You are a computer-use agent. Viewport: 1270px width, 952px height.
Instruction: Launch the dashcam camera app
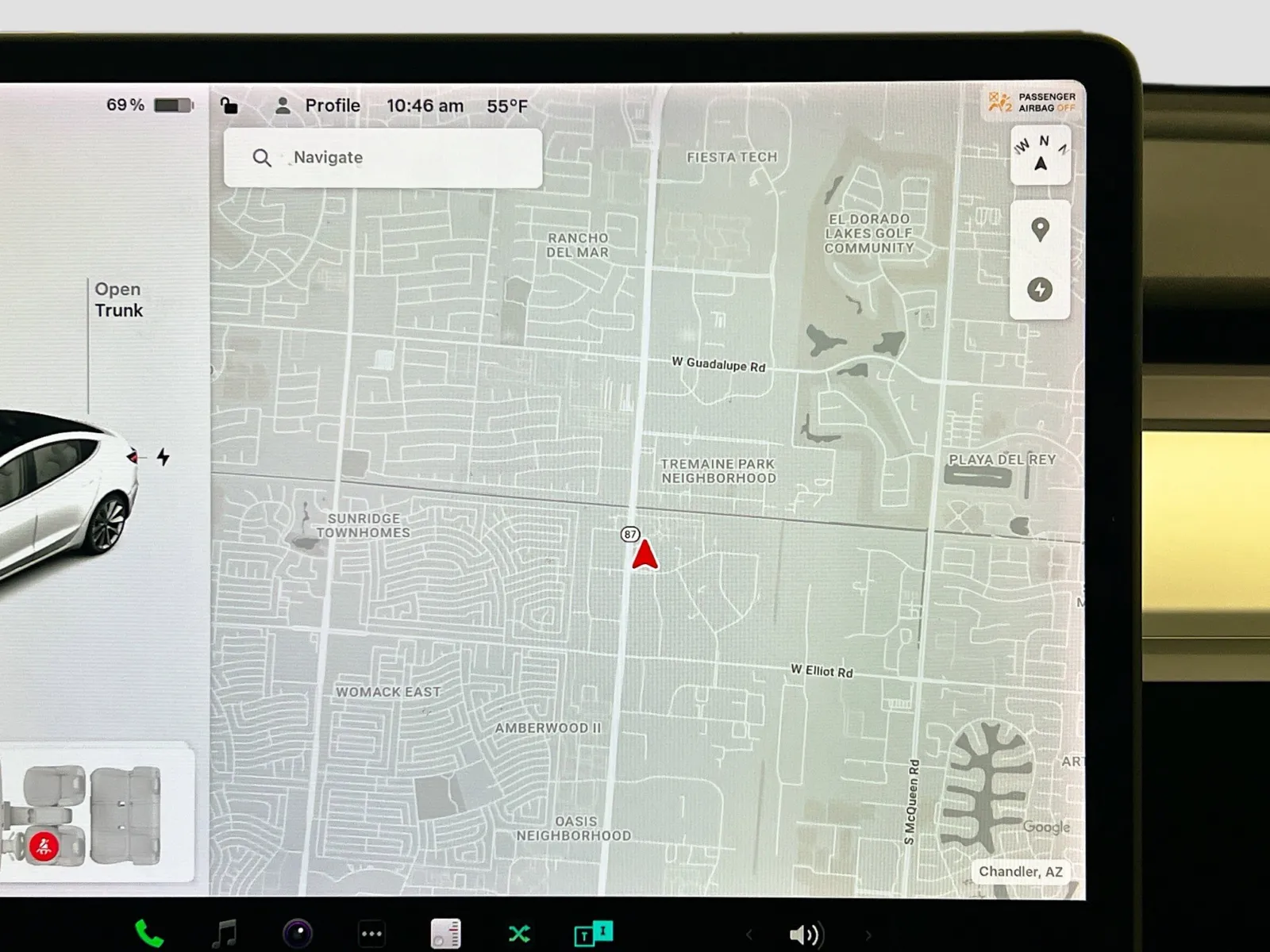click(298, 934)
